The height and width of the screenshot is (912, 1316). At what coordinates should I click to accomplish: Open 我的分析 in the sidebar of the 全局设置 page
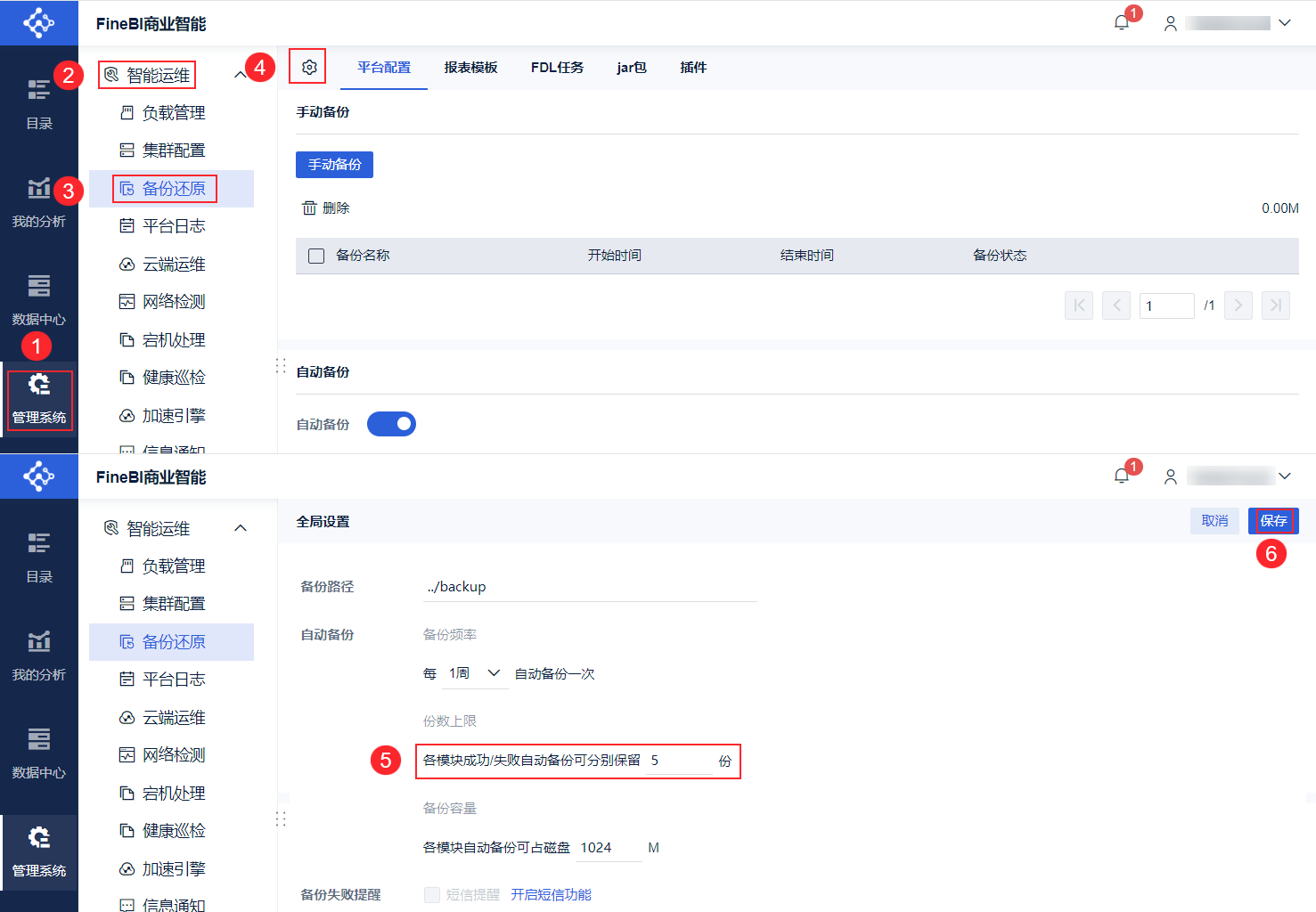pos(39,655)
